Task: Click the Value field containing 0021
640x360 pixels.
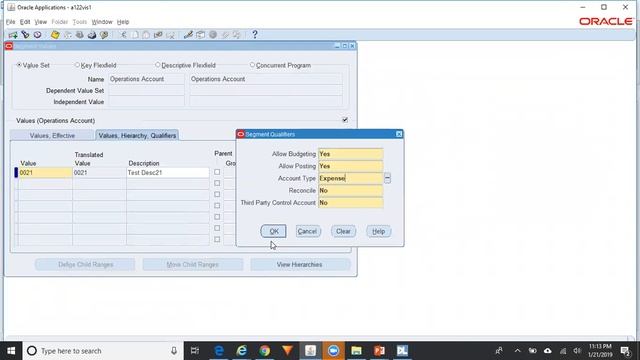Action: (x=45, y=173)
